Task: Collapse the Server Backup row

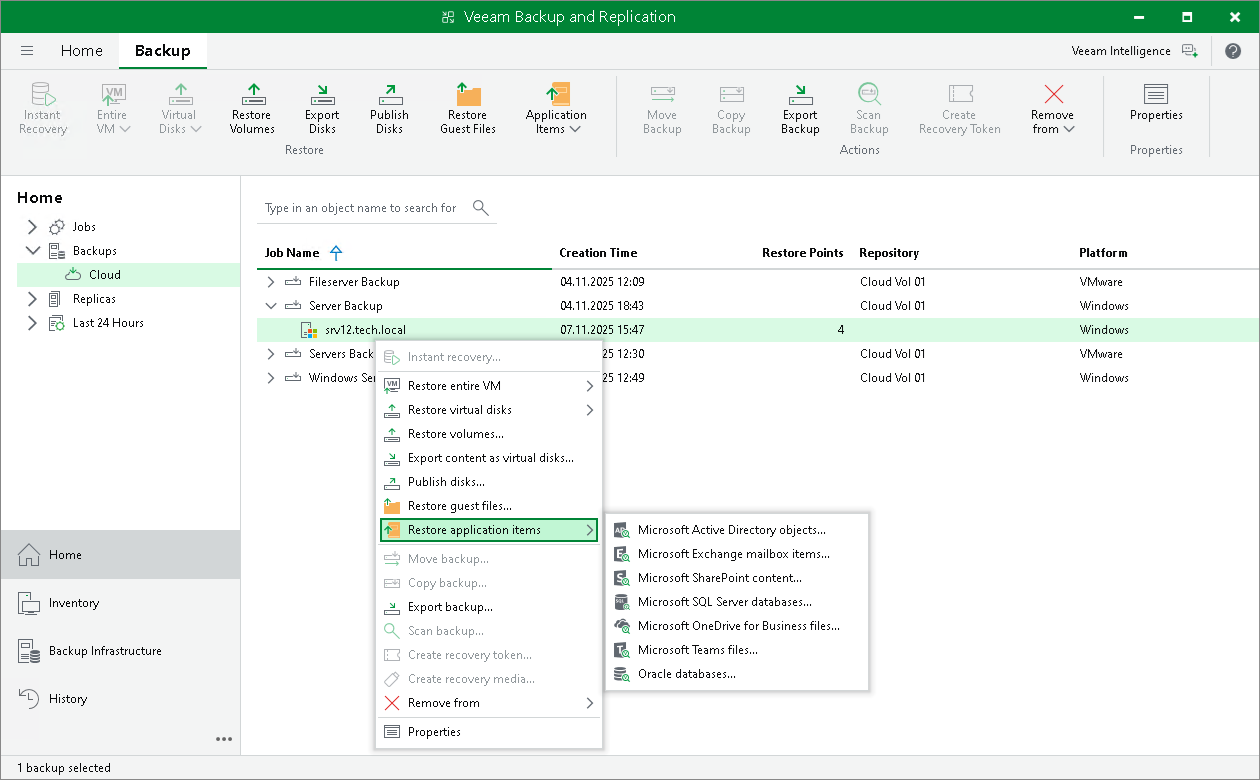Action: [x=271, y=306]
